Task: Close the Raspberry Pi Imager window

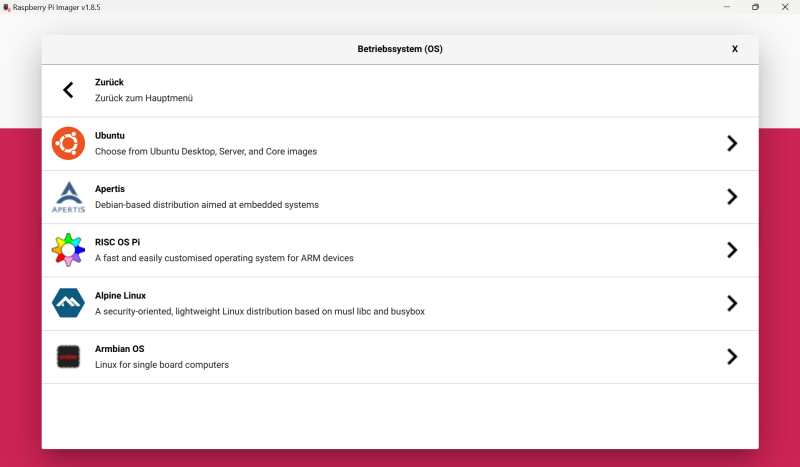Action: pyautogui.click(x=785, y=7)
